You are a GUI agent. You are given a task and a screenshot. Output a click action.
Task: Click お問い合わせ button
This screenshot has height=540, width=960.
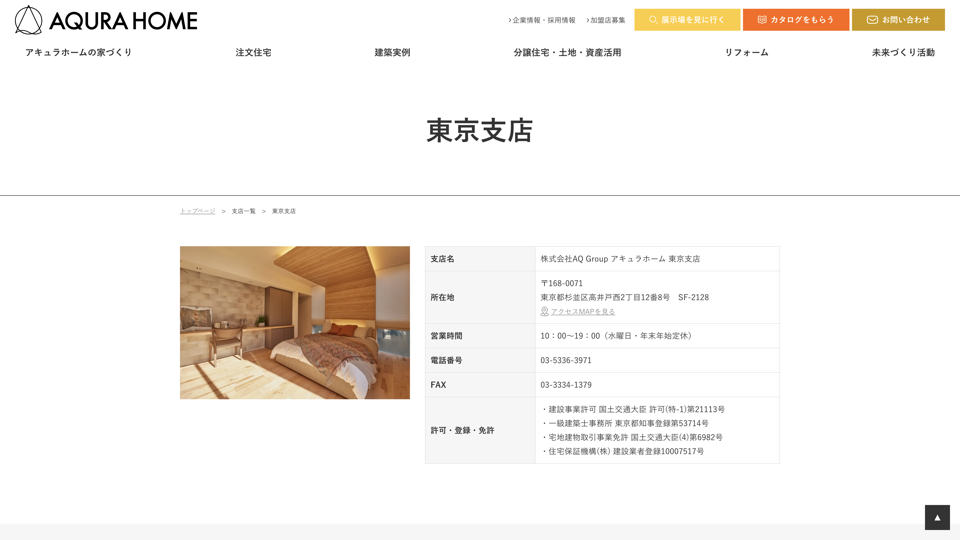pos(898,20)
